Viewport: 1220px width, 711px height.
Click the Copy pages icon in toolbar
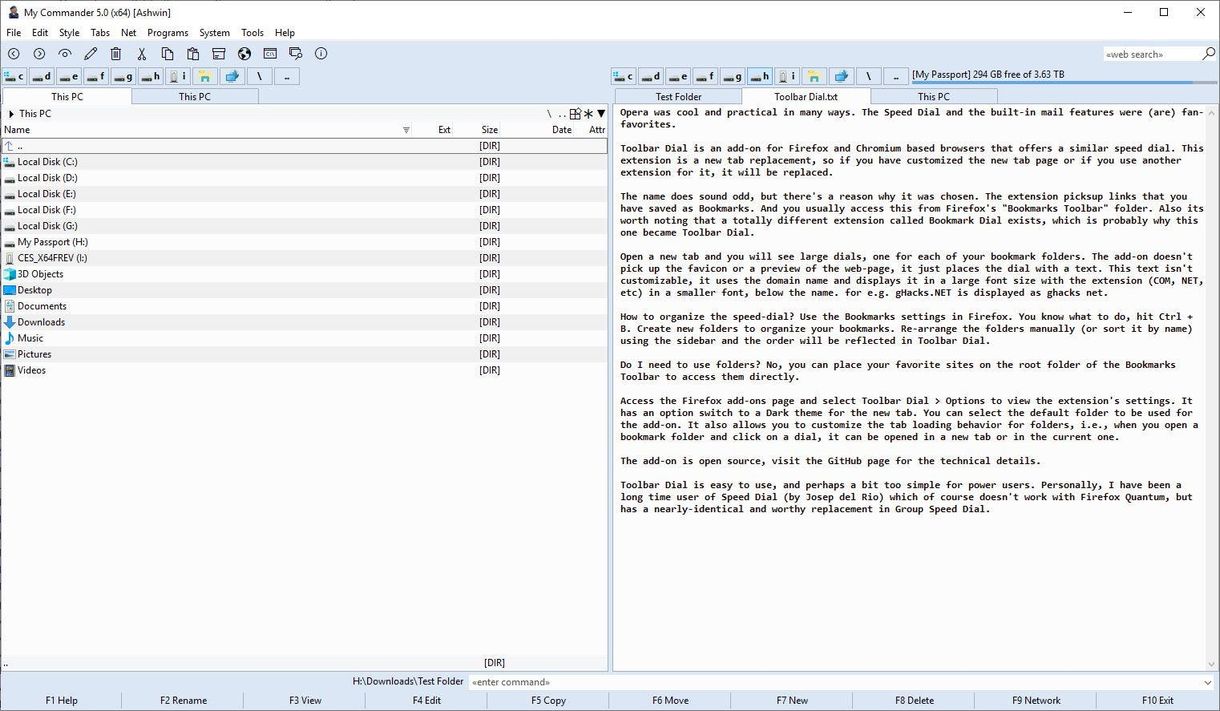[x=167, y=54]
